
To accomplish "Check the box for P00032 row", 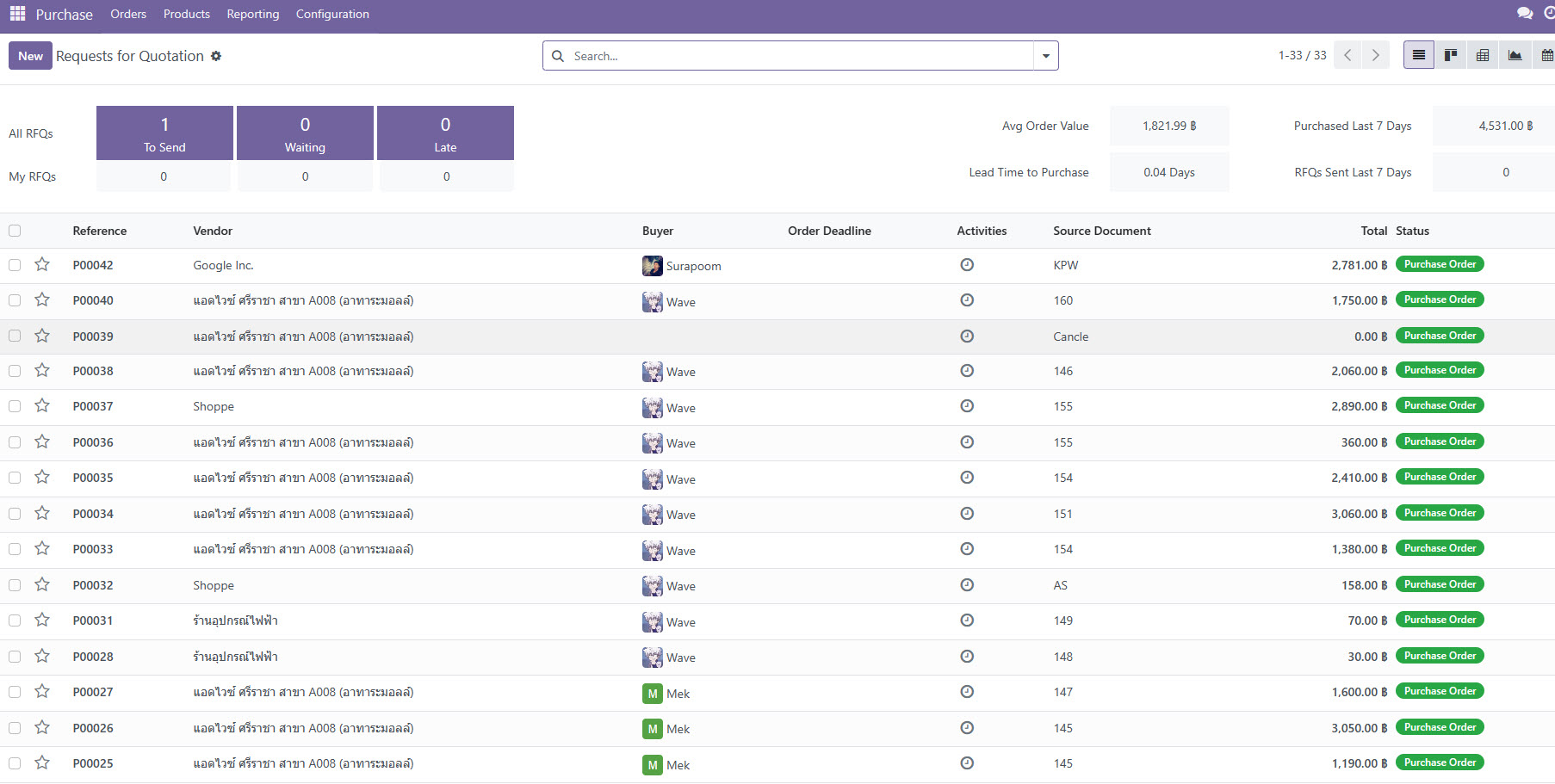I will (15, 585).
